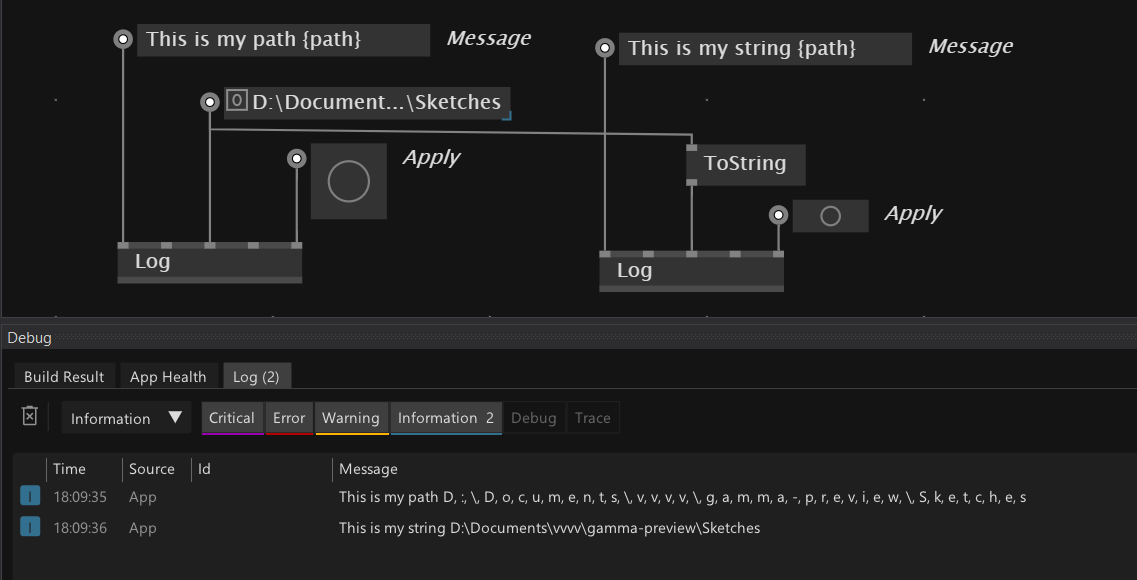Click the circle pin of the left Apply bang

(297, 158)
